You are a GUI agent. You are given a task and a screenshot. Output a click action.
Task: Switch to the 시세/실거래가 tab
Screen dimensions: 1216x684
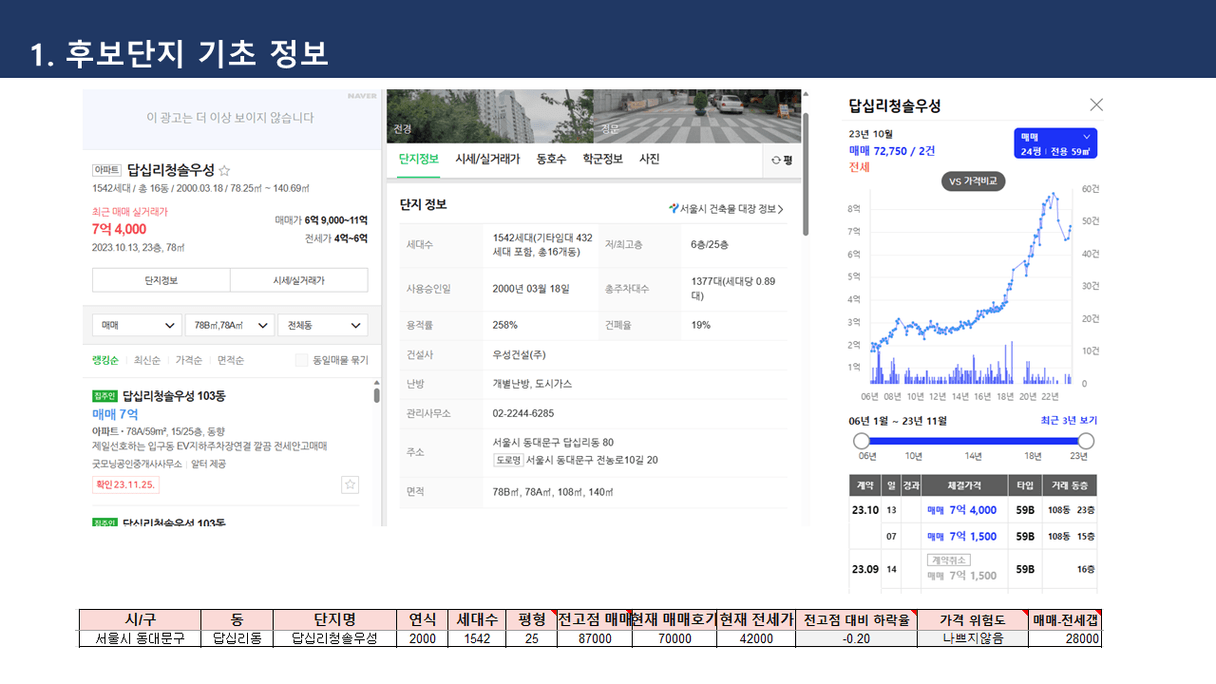(487, 159)
